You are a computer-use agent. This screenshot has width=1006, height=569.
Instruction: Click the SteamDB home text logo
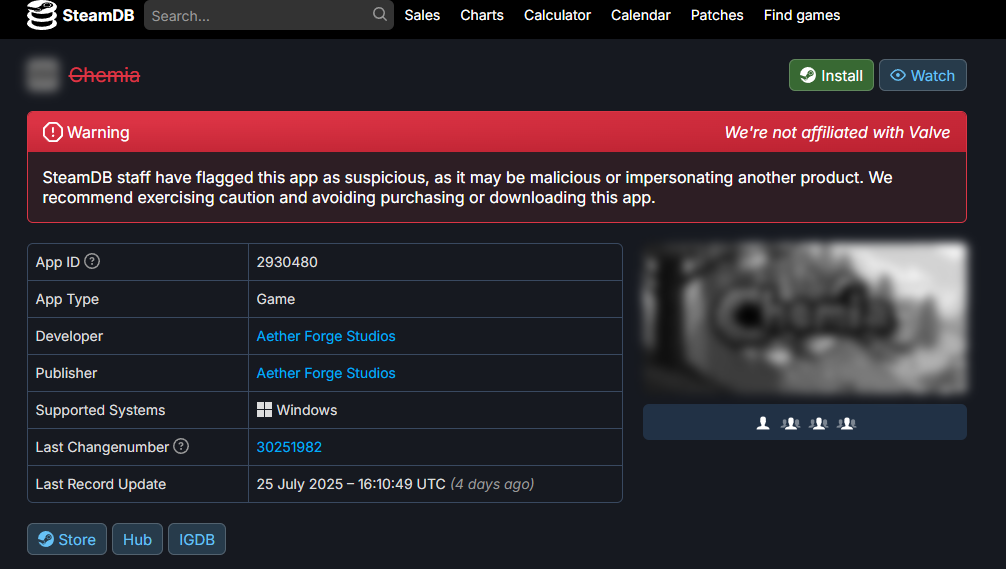(x=98, y=15)
